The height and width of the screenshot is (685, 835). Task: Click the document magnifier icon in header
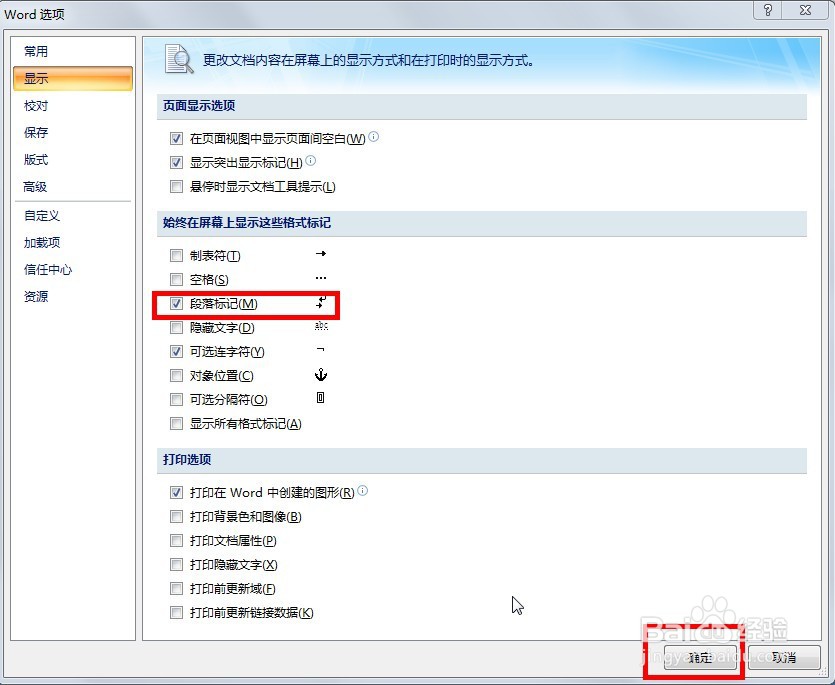point(179,59)
